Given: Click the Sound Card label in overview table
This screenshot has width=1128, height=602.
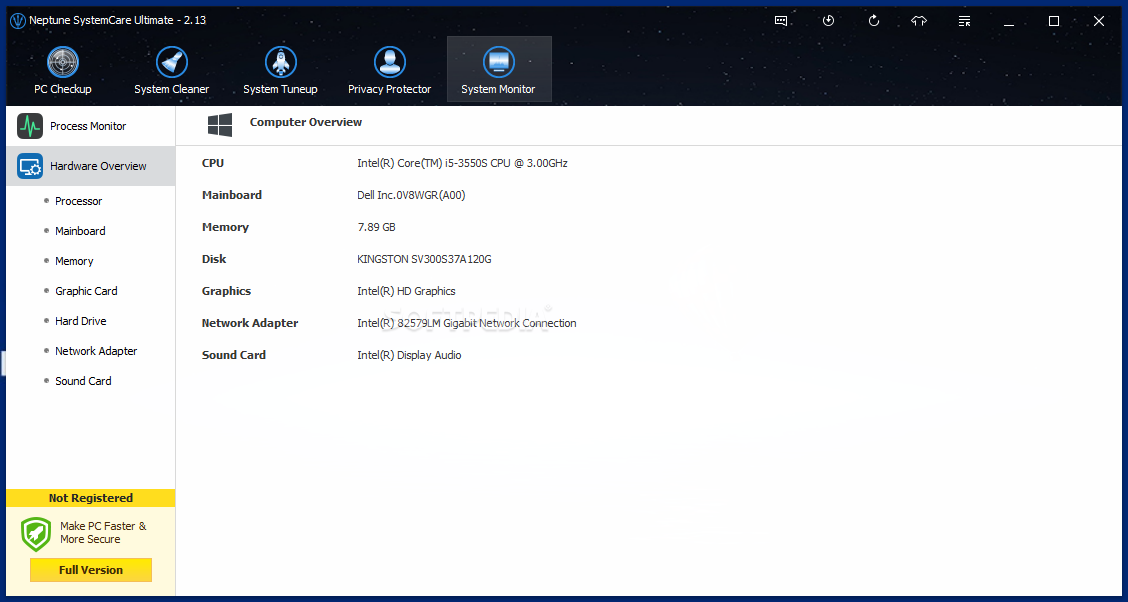Looking at the screenshot, I should point(234,355).
